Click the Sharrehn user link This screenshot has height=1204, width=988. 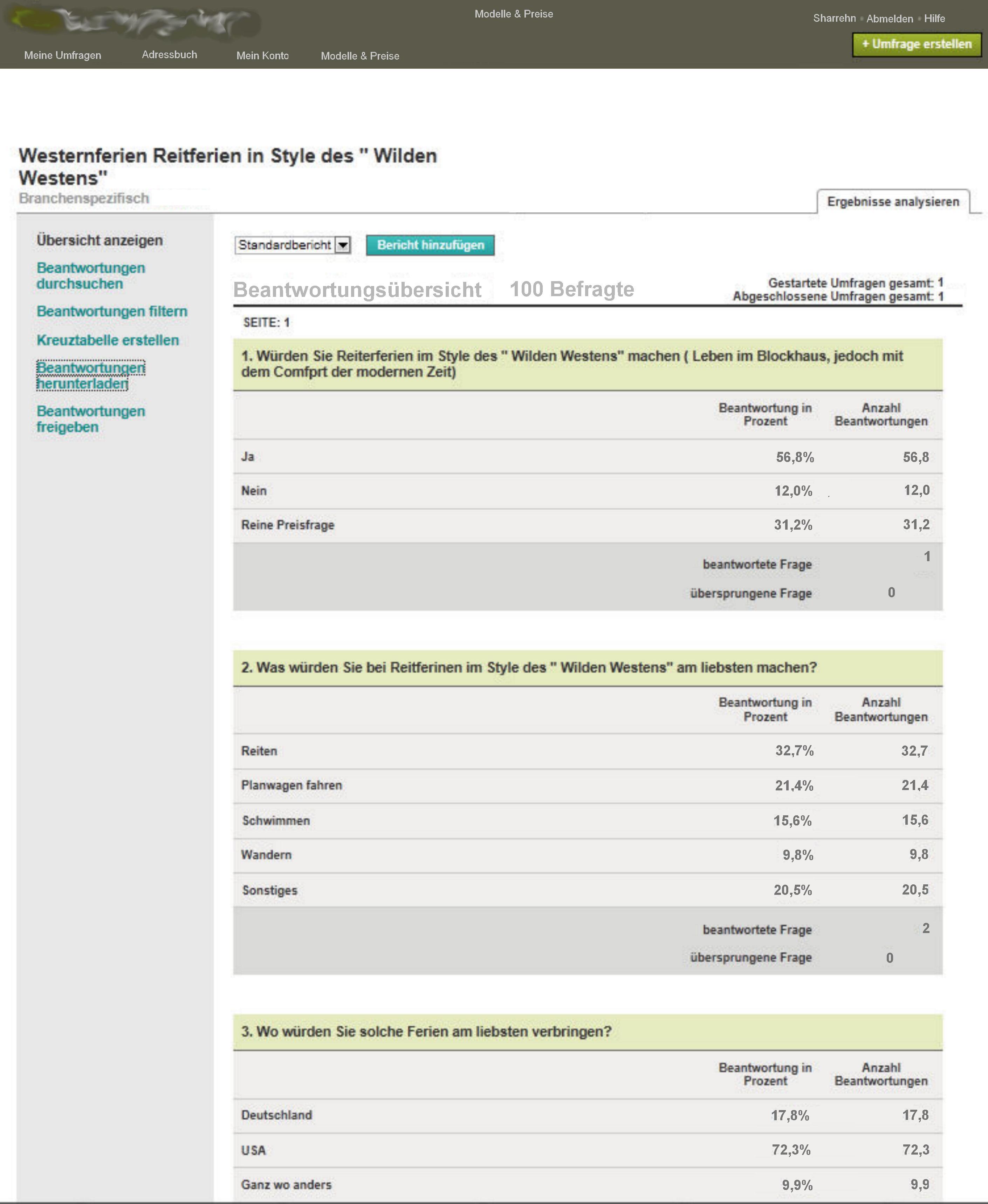(834, 18)
